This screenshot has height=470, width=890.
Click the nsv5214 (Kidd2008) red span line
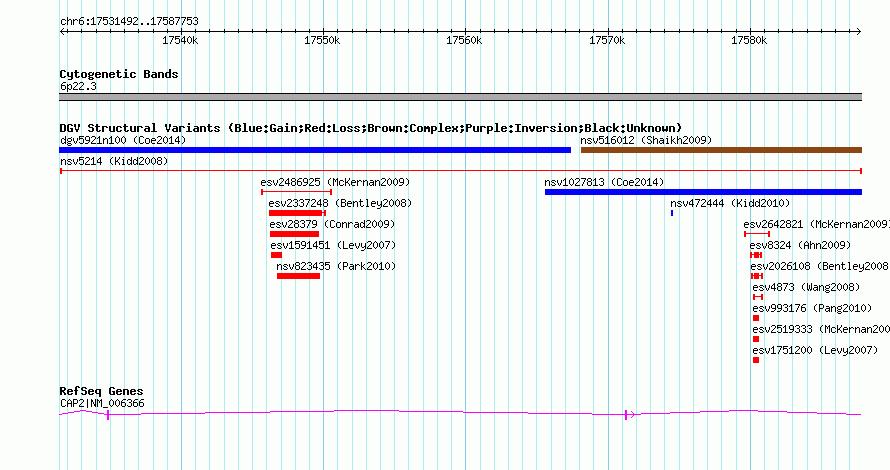(x=460, y=171)
